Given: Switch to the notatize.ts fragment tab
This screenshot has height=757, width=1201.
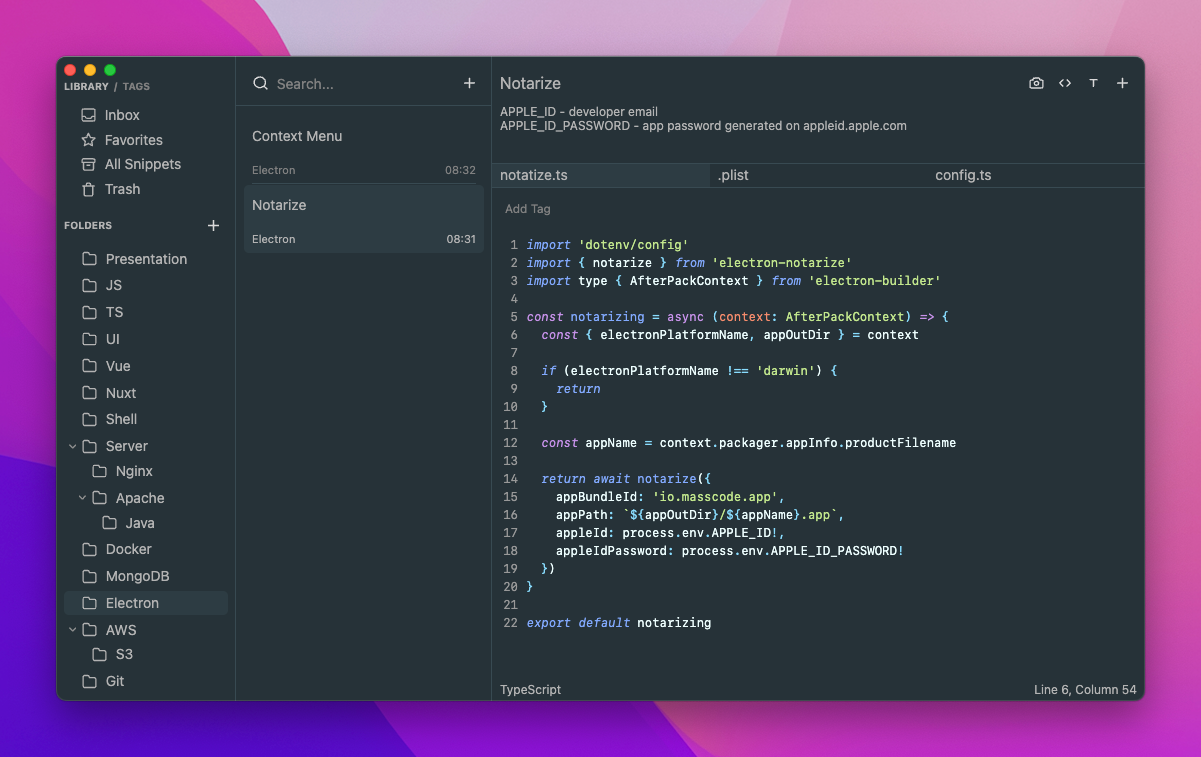Looking at the screenshot, I should pos(601,175).
